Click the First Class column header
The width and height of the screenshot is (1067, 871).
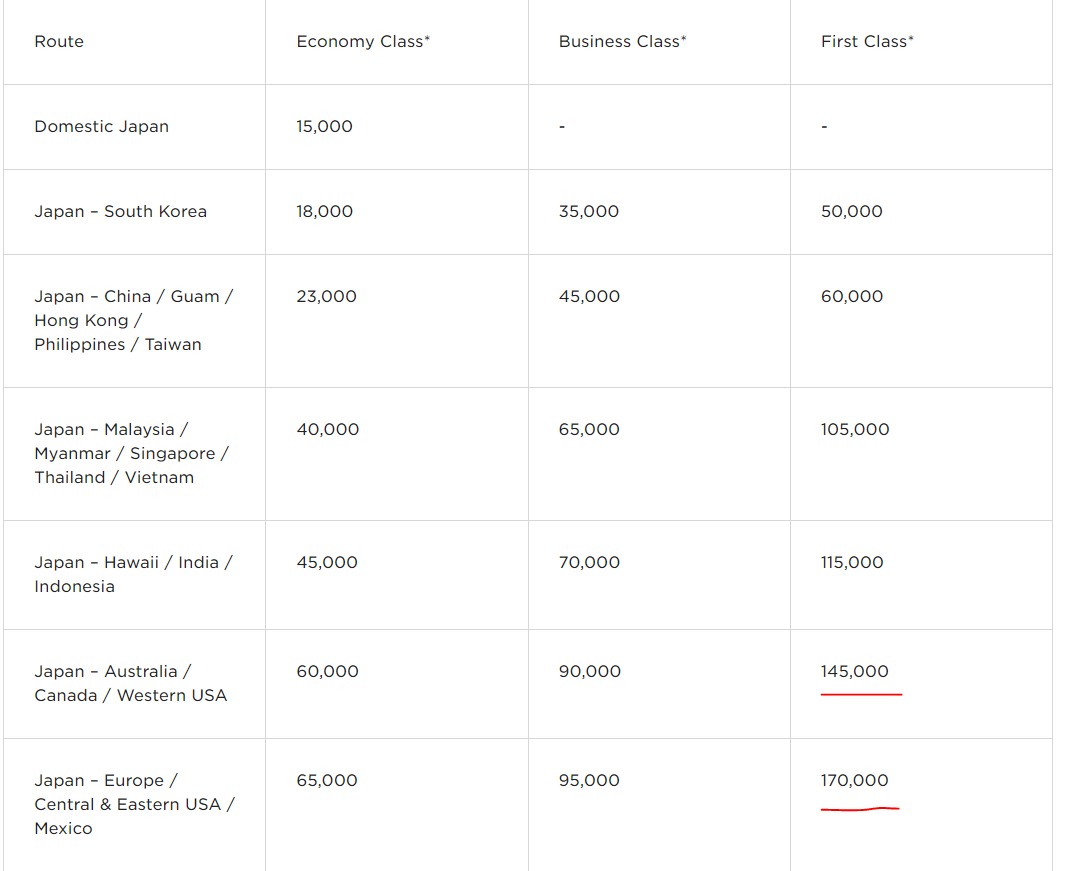tap(867, 42)
